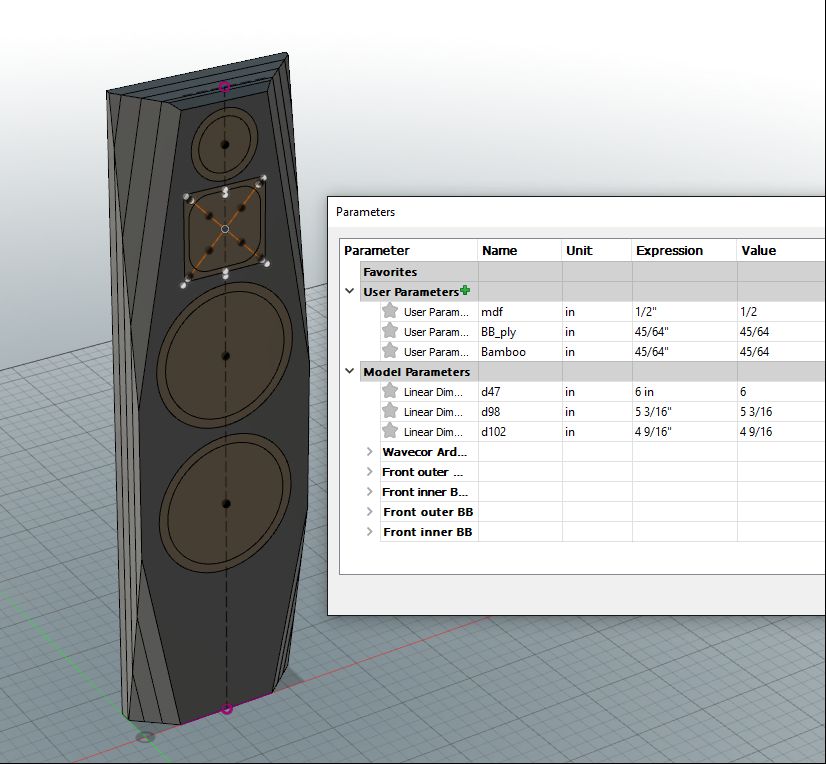Expand the Wavecor Ard... group
This screenshot has width=826, height=764.
[x=370, y=452]
